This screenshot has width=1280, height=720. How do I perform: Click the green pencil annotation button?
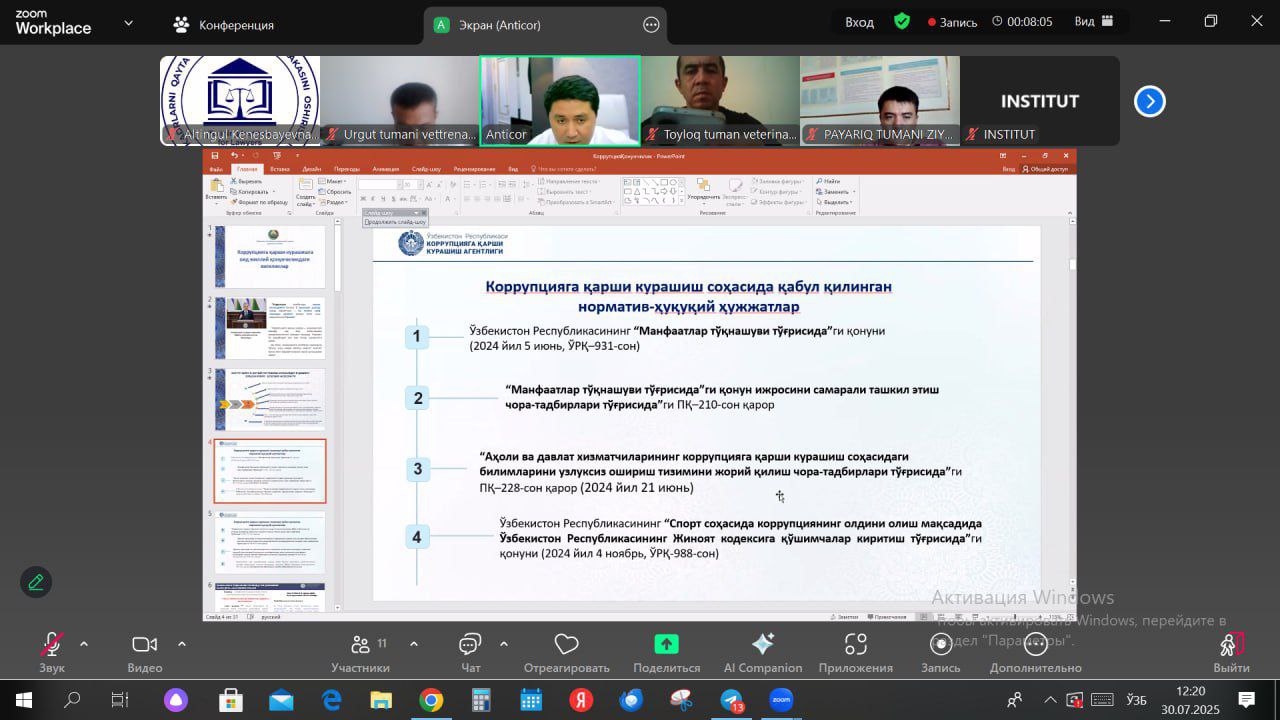36,581
